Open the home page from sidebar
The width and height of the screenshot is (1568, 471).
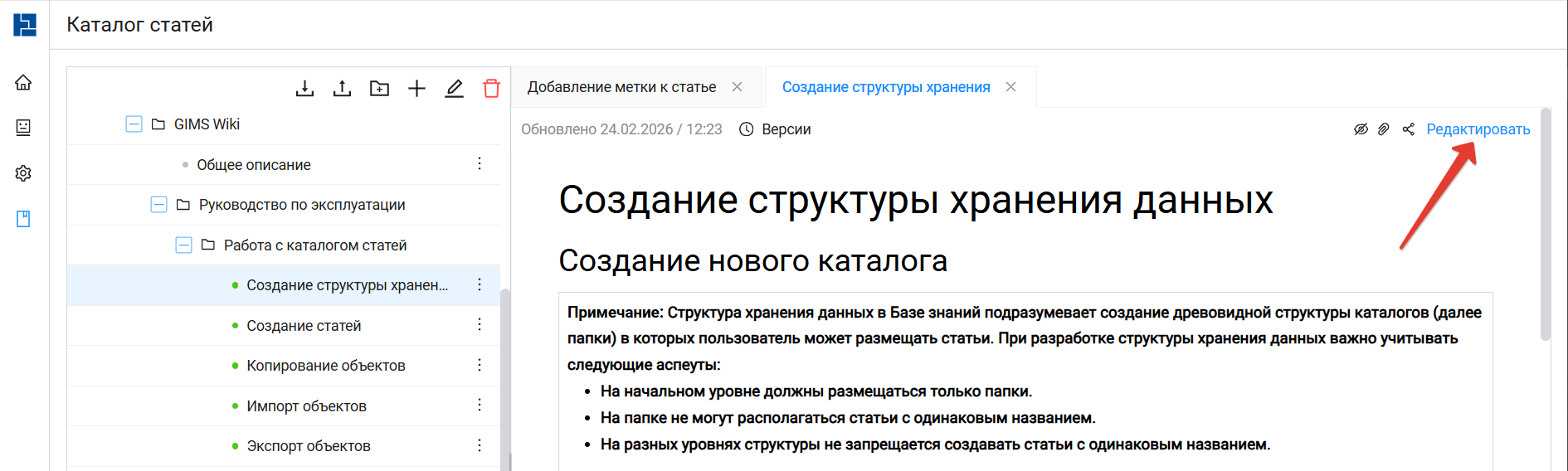coord(23,82)
